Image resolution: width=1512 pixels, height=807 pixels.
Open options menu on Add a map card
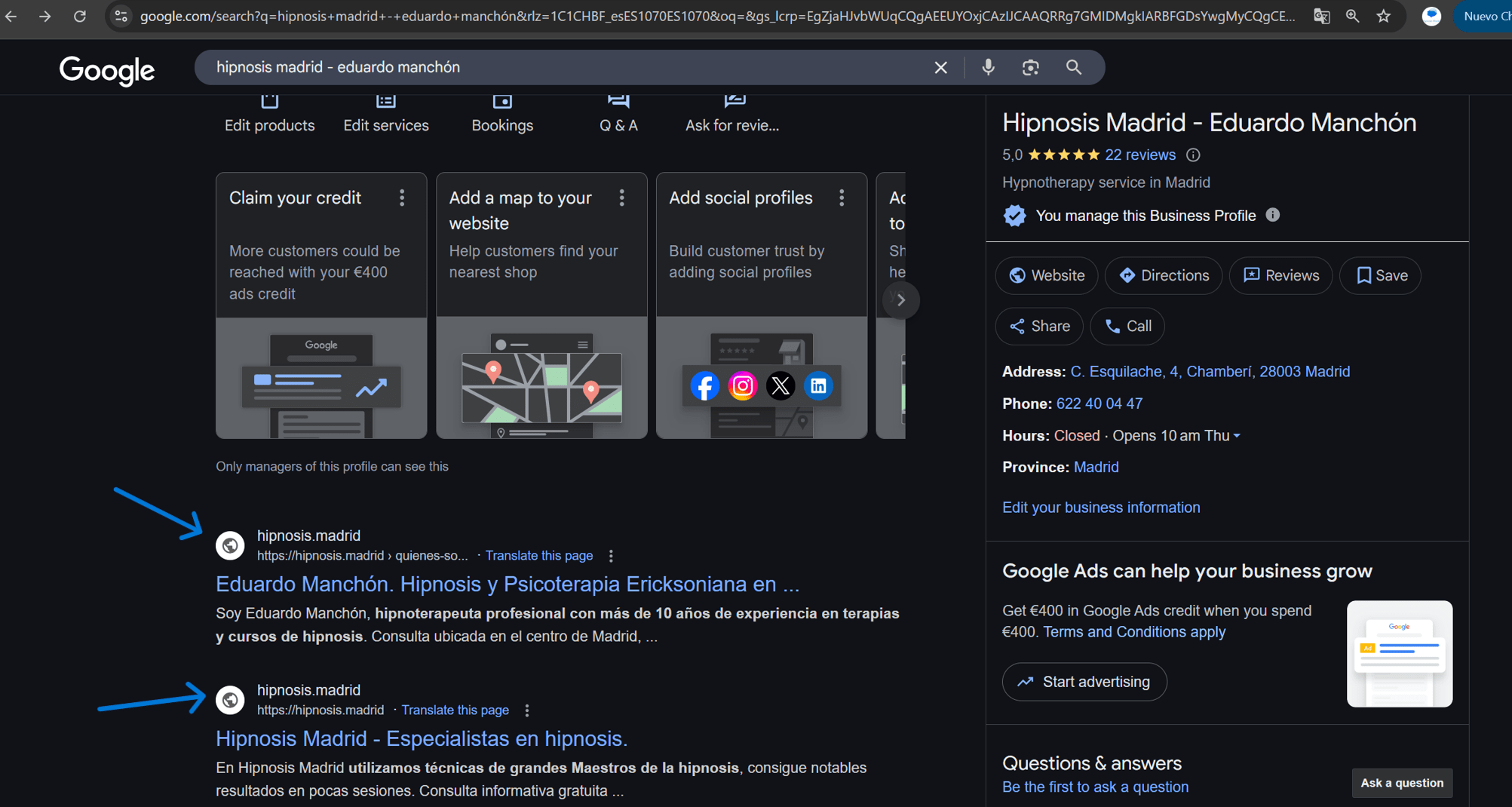click(x=621, y=198)
